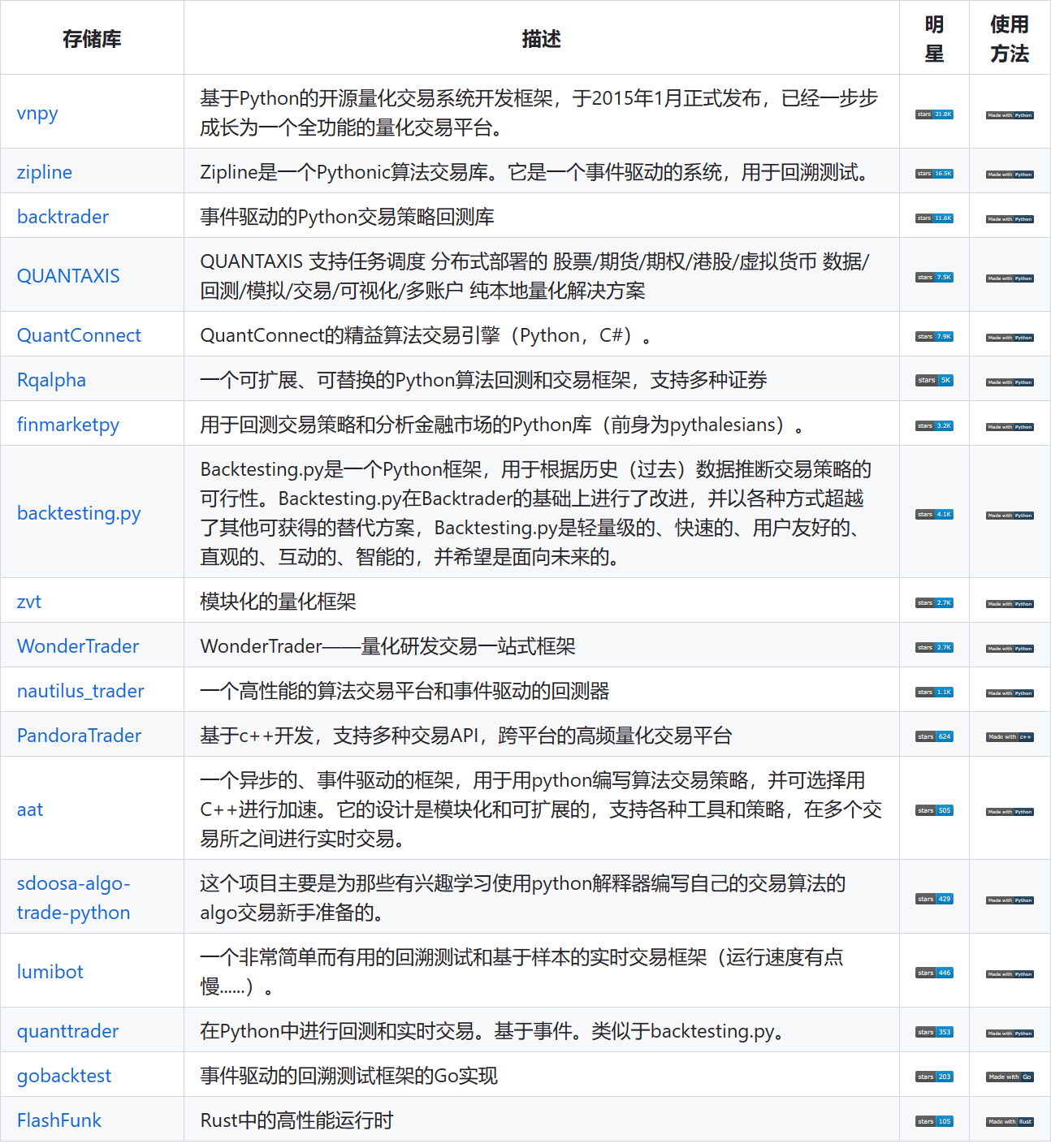Image resolution: width=1051 pixels, height=1148 pixels.
Task: Click the Made with Python badge for quanttrader
Action: [1010, 1034]
